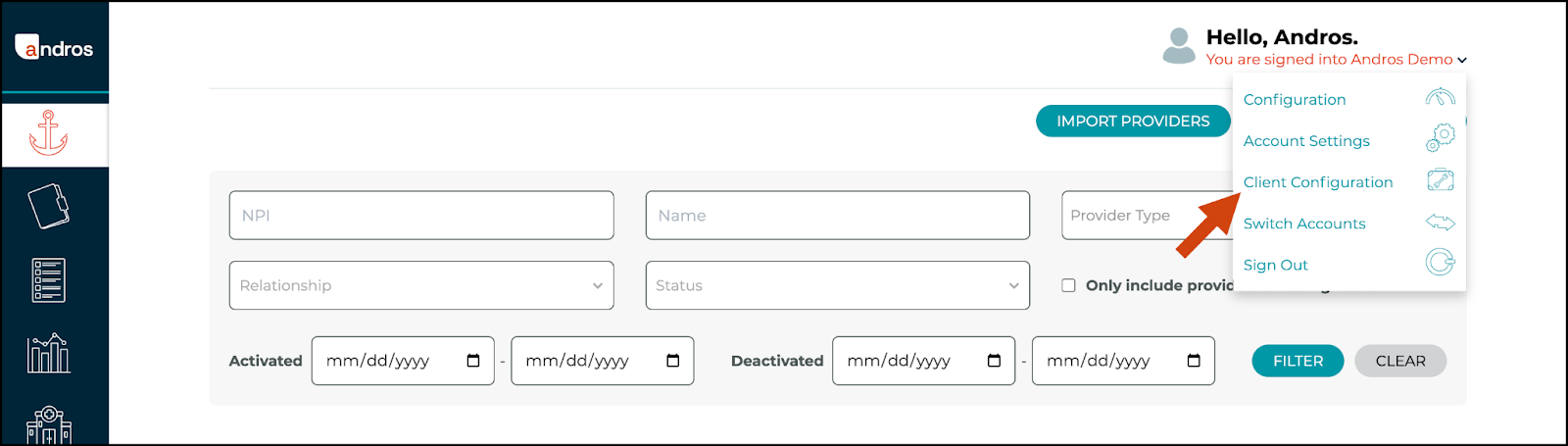The height and width of the screenshot is (446, 1568).
Task: Open calendar picker on first Activated date
Action: click(473, 361)
